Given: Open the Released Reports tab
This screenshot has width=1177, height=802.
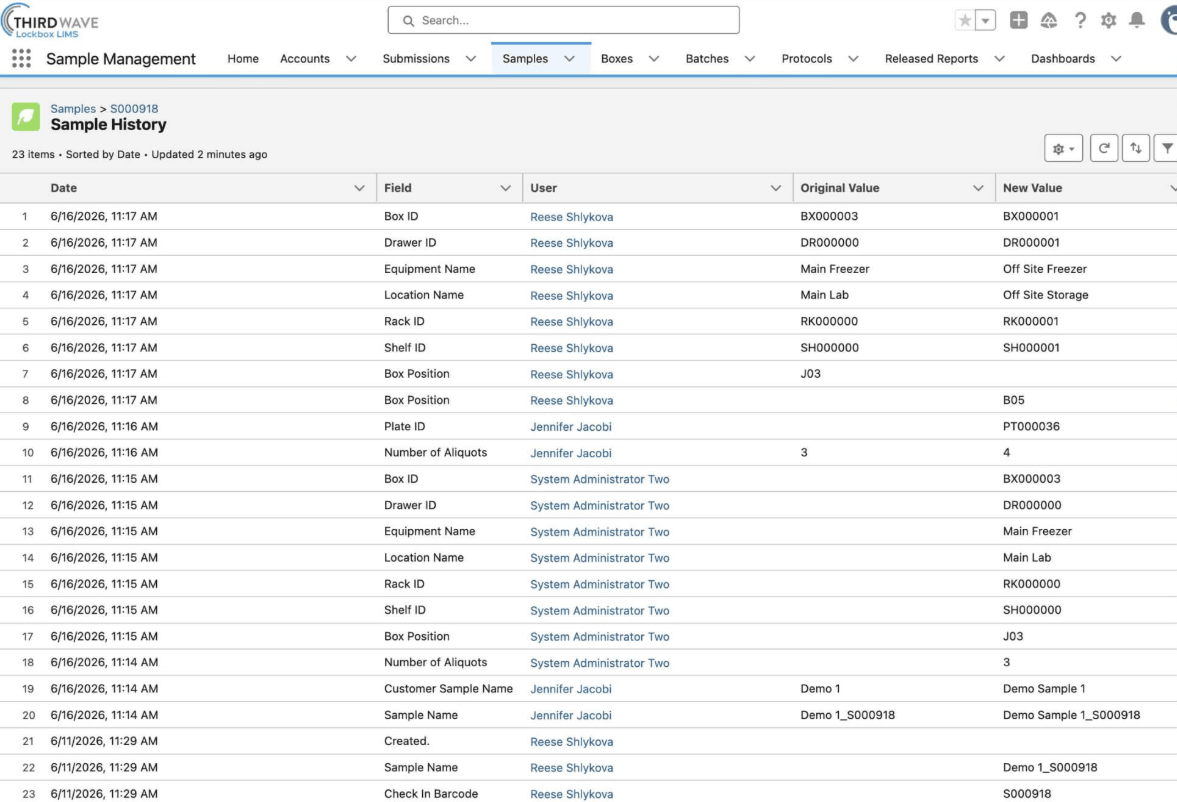Looking at the screenshot, I should click(932, 59).
